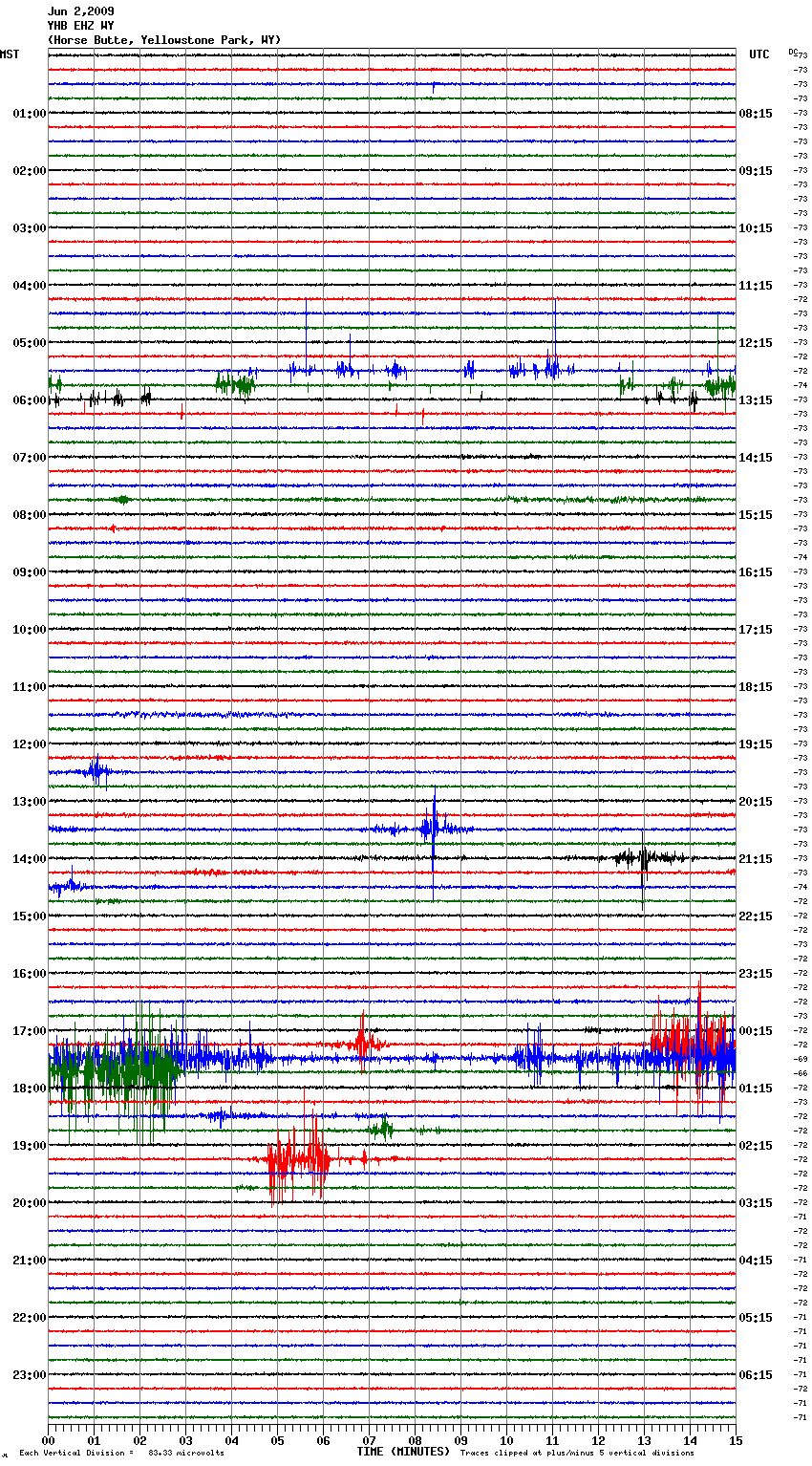Screen dimensions: 812x1466
Task: Select the 01:00 MST hour label
Action: click(x=30, y=114)
